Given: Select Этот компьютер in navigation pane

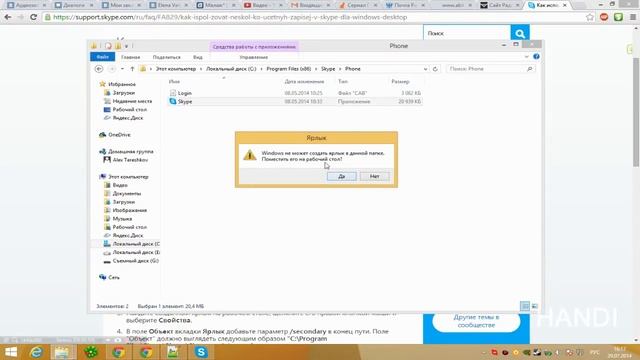Looking at the screenshot, I should click(128, 177).
